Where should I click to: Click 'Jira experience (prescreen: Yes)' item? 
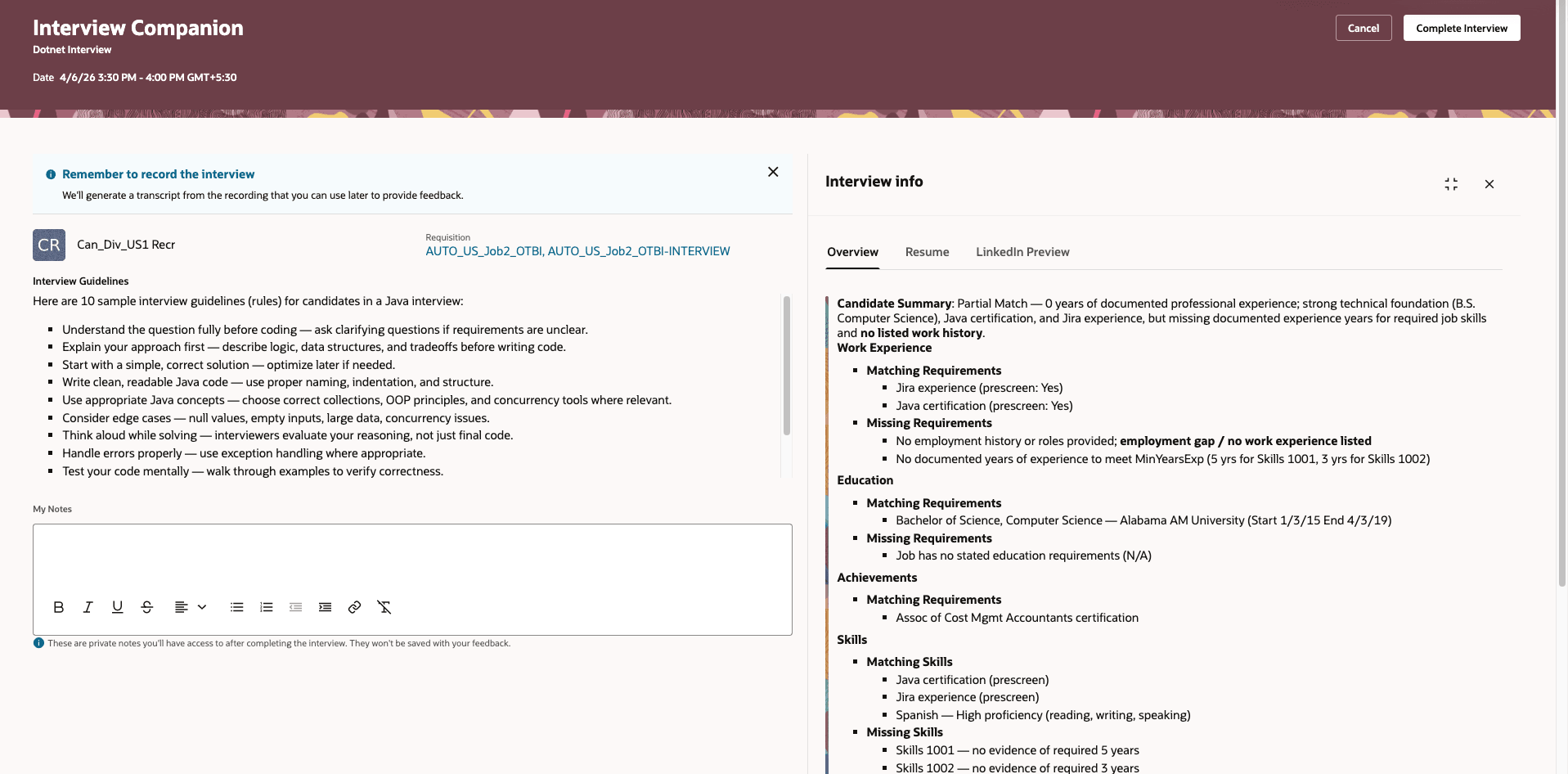979,388
